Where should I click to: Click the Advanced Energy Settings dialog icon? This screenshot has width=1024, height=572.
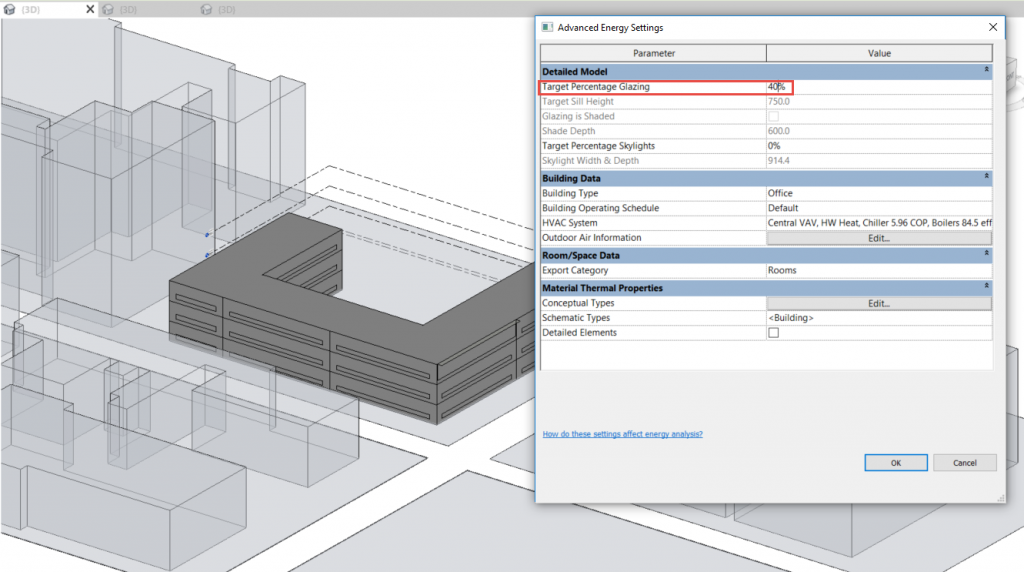point(547,27)
